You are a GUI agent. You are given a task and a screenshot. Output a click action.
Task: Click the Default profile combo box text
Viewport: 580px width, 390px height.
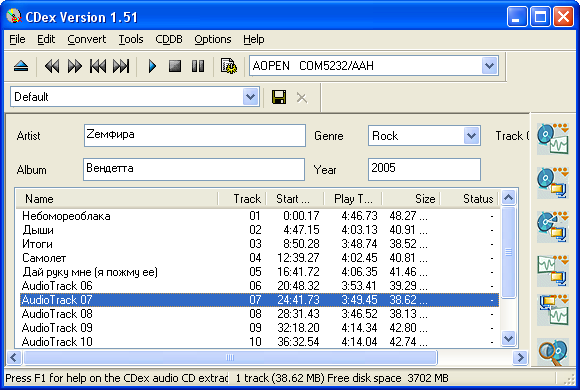point(31,97)
